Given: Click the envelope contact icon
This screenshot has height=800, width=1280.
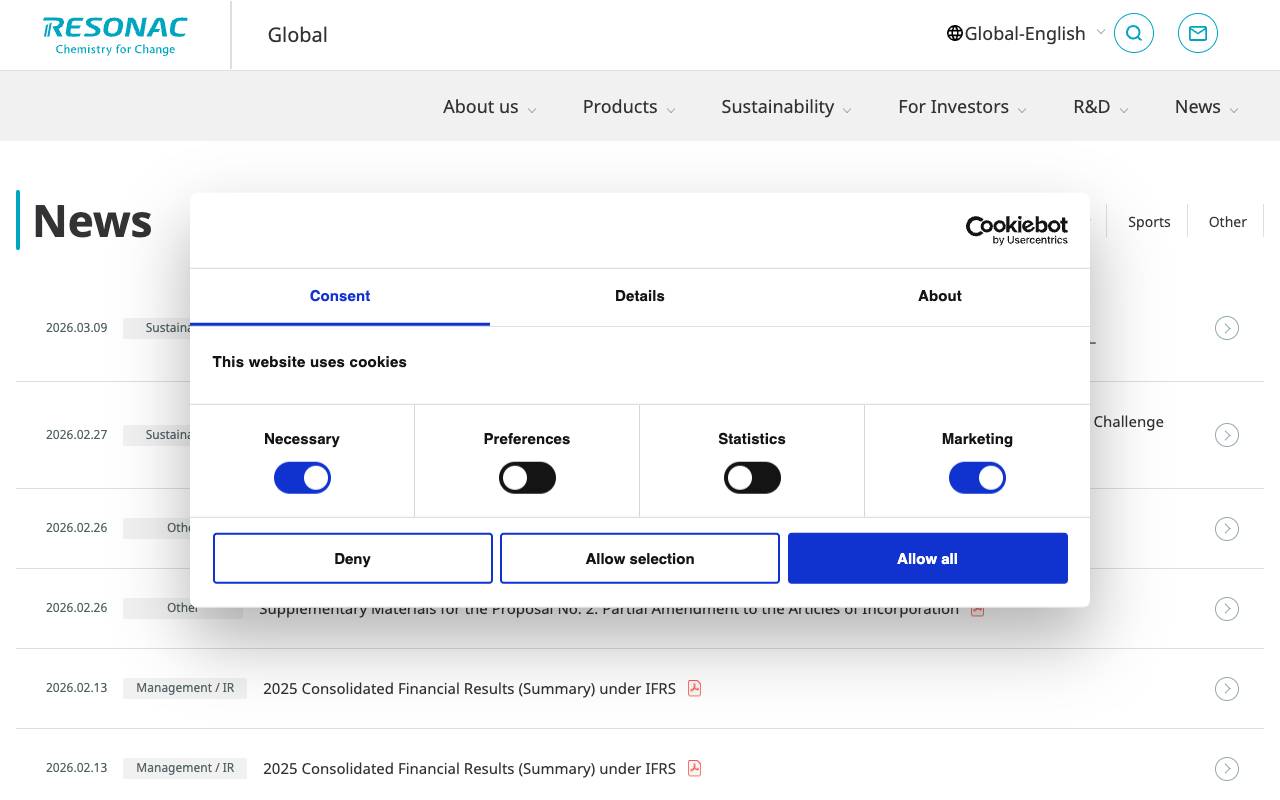Looking at the screenshot, I should click(1197, 33).
